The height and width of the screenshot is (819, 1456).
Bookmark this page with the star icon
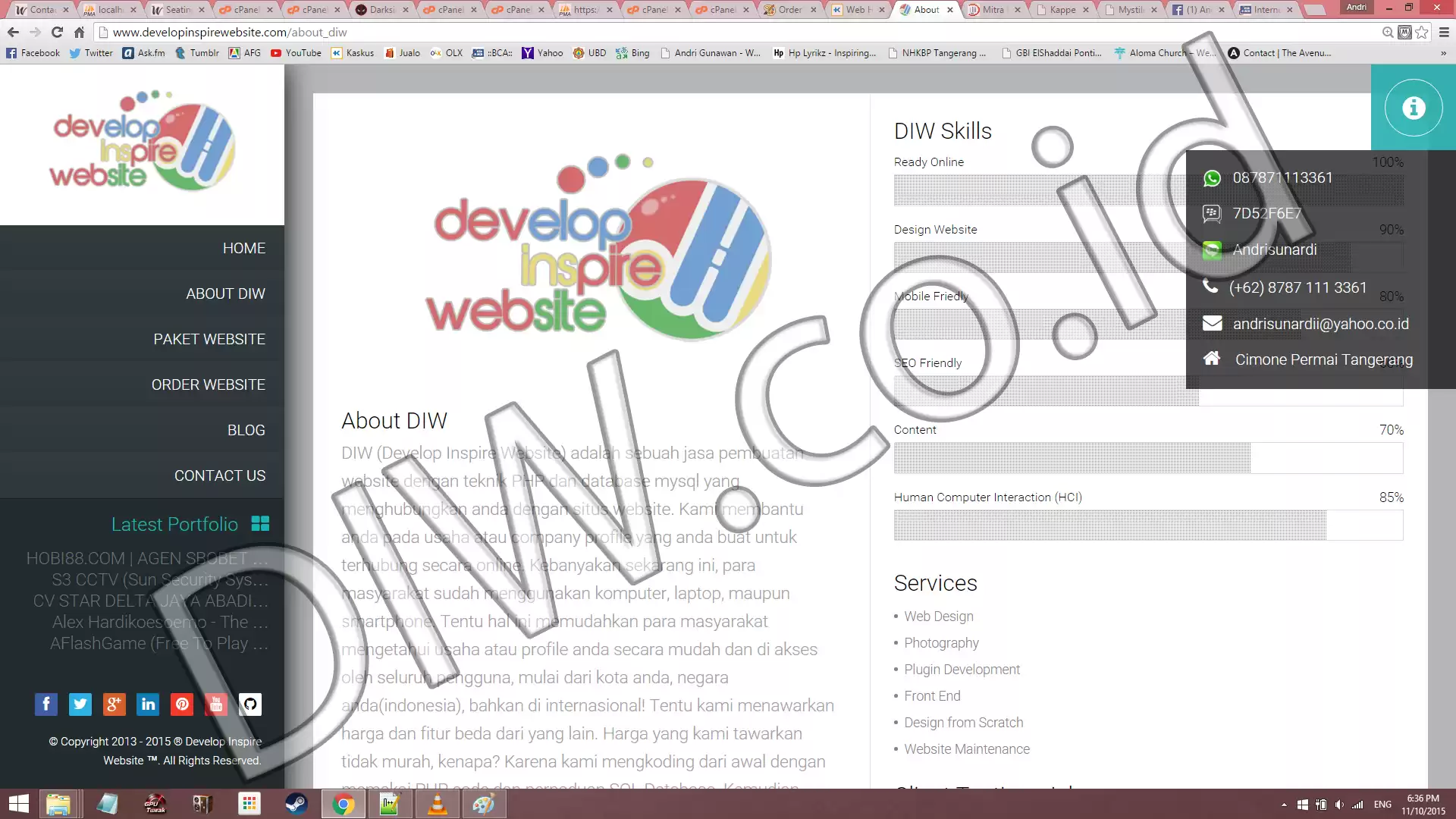[1422, 32]
